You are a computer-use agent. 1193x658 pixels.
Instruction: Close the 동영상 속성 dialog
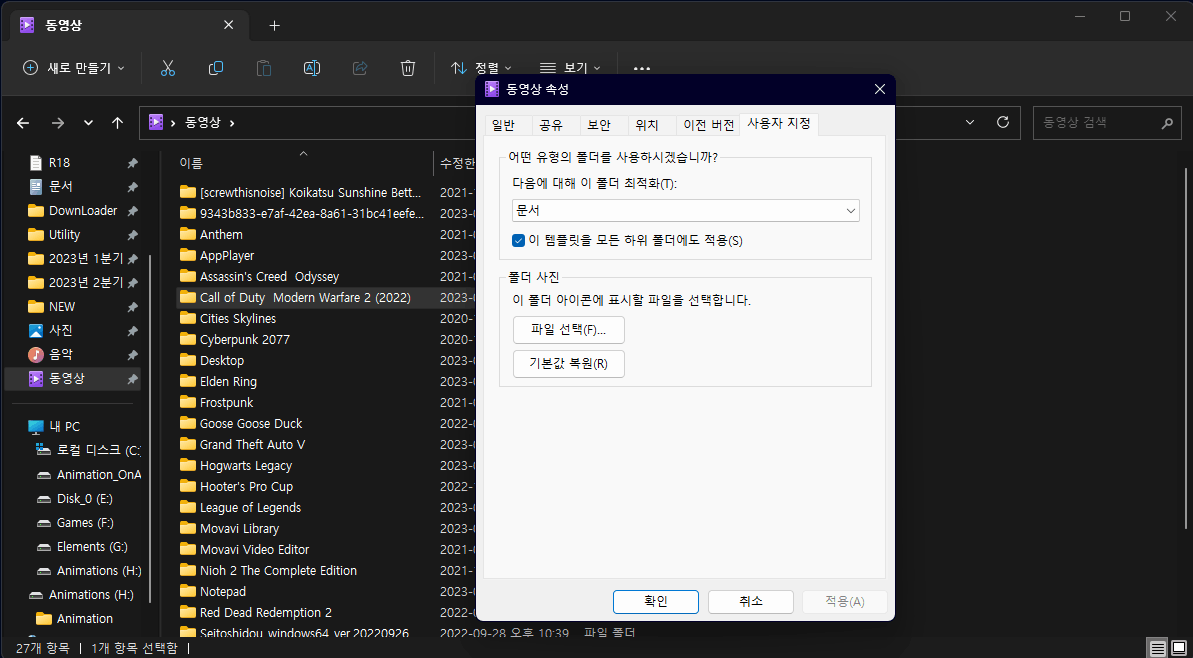click(880, 89)
